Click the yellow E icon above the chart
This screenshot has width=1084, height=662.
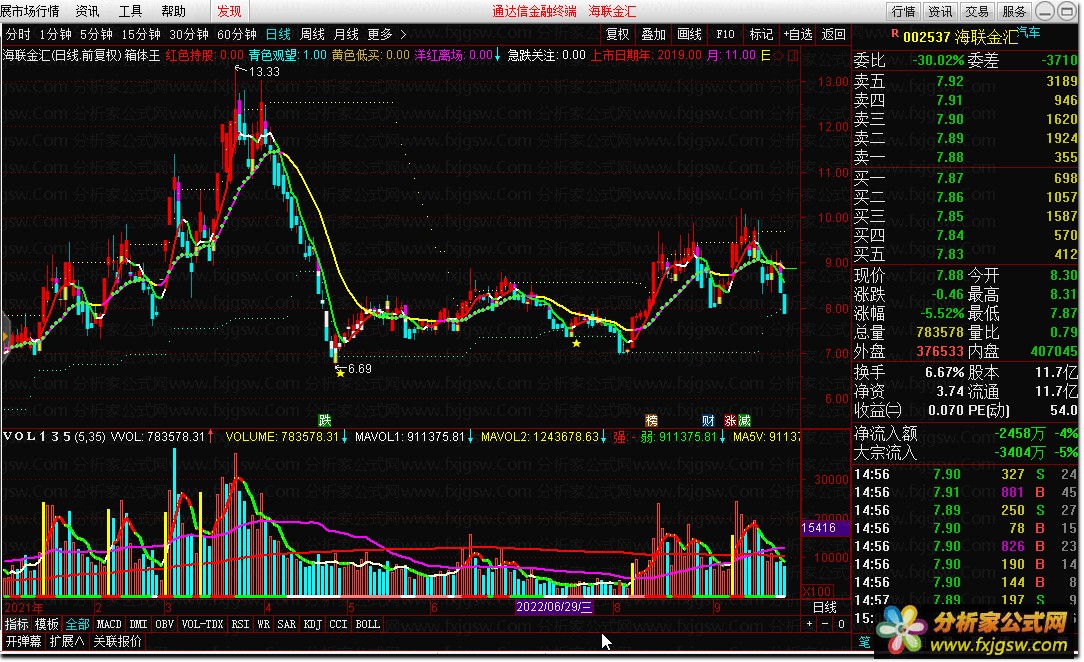coord(765,55)
